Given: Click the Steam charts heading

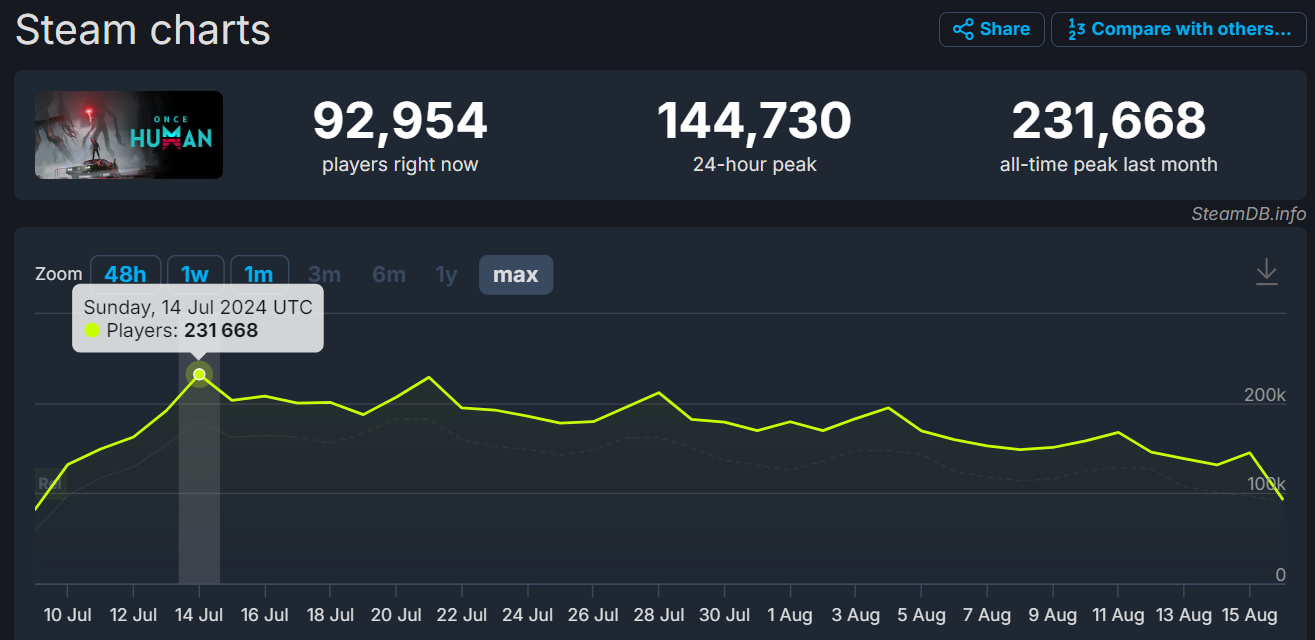Looking at the screenshot, I should click(x=143, y=29).
